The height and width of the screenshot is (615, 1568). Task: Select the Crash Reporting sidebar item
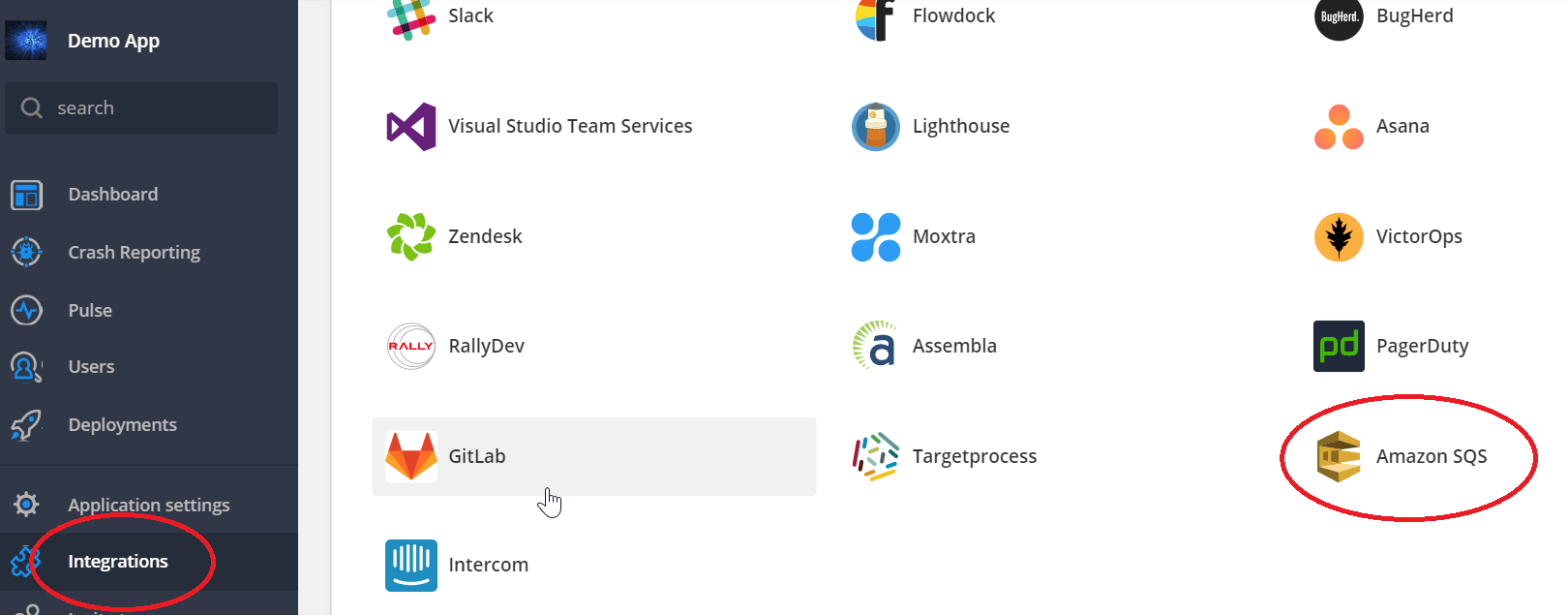(x=134, y=252)
